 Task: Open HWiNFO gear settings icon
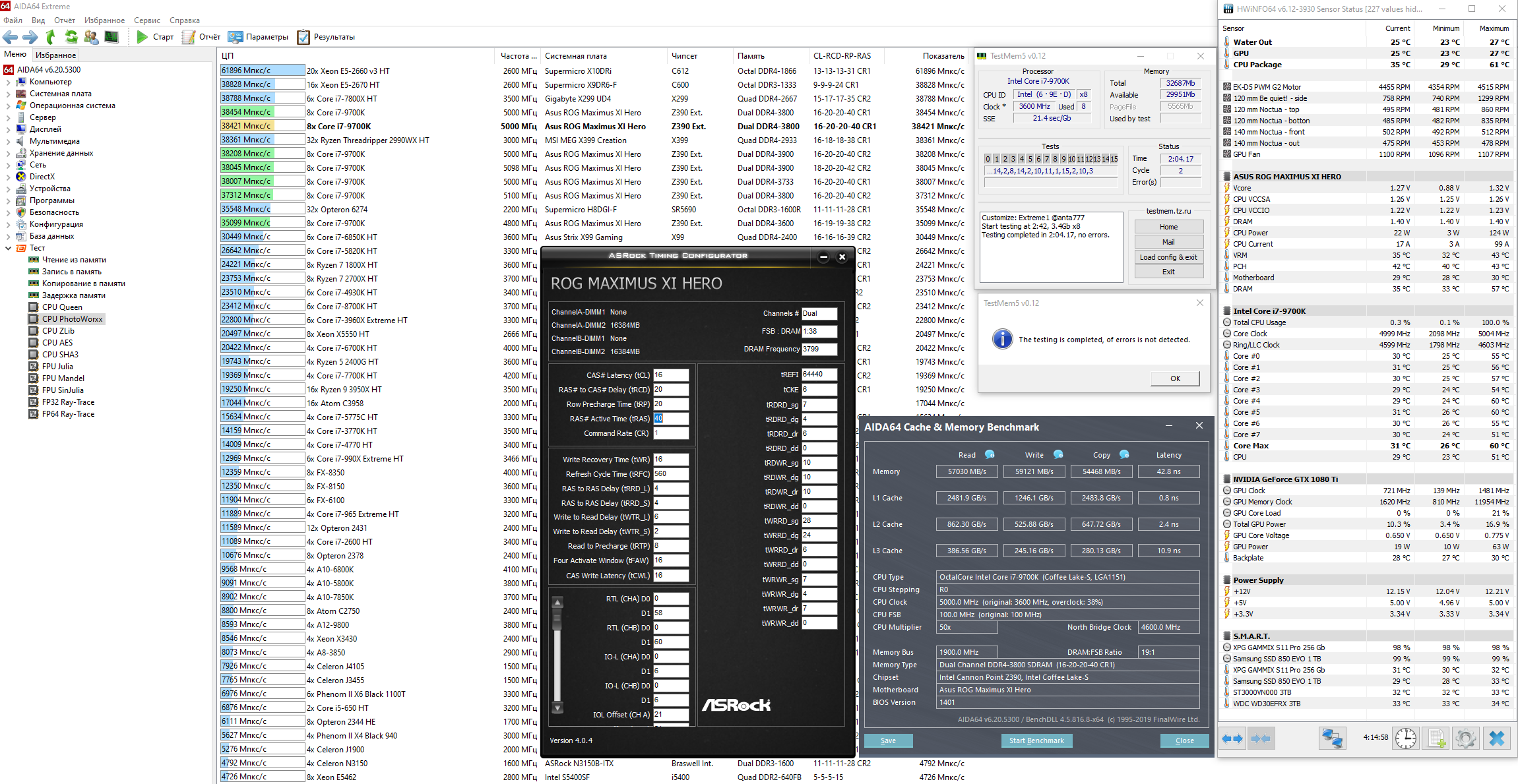pos(1465,739)
